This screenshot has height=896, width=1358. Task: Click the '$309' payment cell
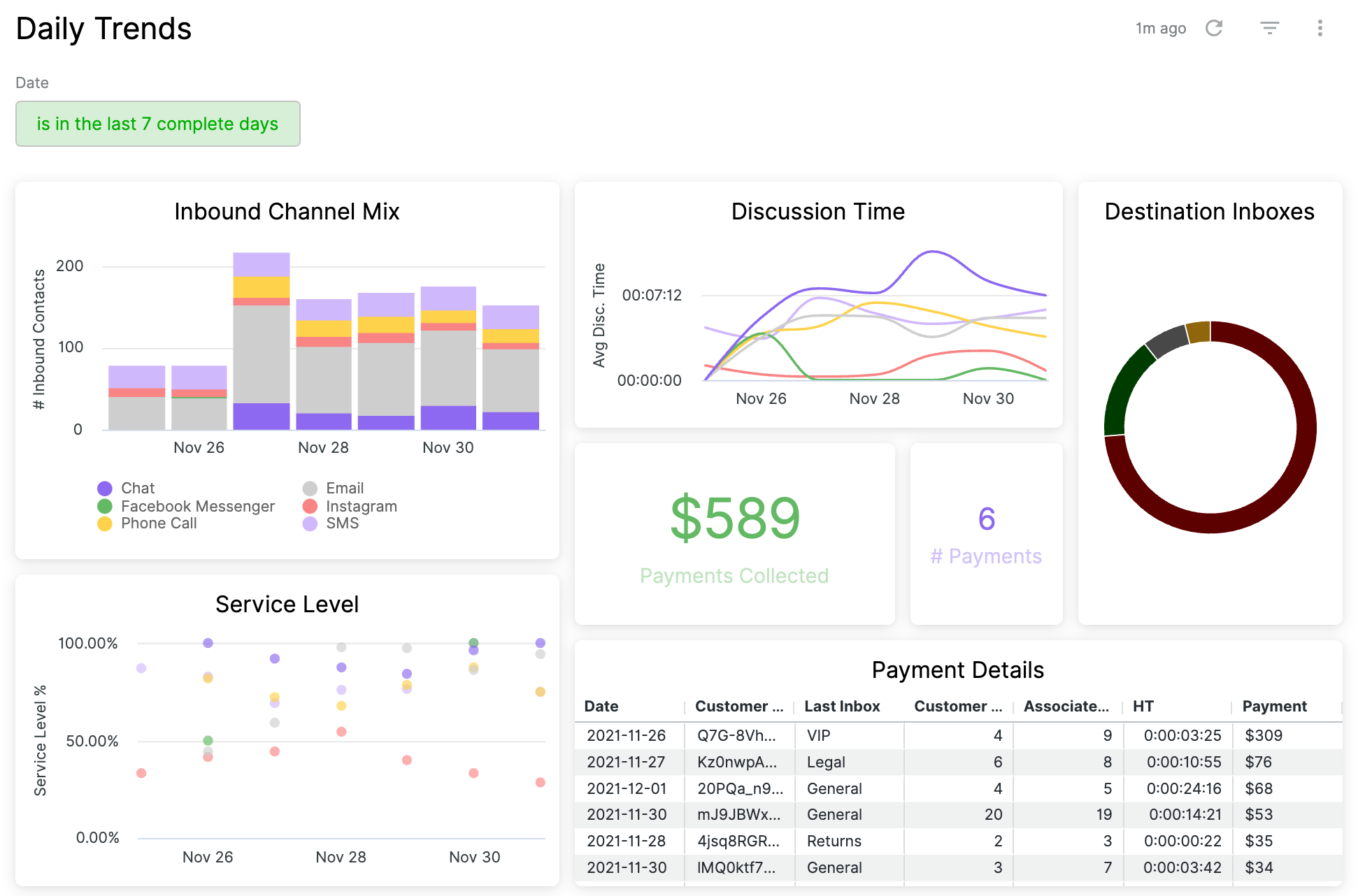click(1264, 735)
